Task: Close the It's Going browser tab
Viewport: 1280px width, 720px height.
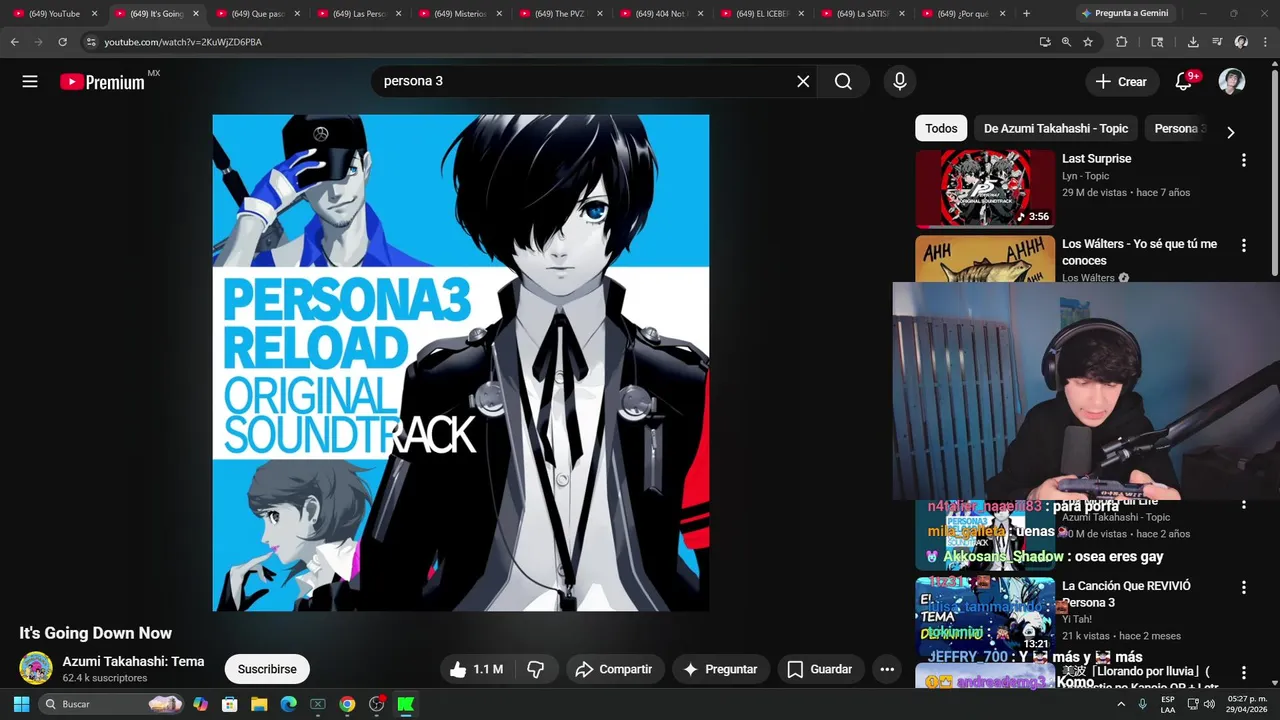Action: point(195,14)
